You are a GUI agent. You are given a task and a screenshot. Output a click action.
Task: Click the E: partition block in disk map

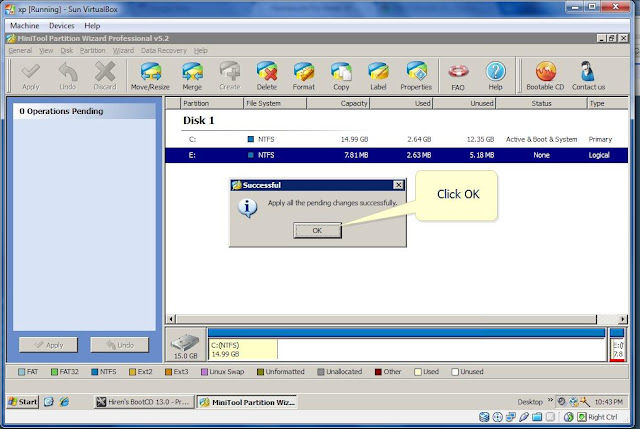(617, 345)
